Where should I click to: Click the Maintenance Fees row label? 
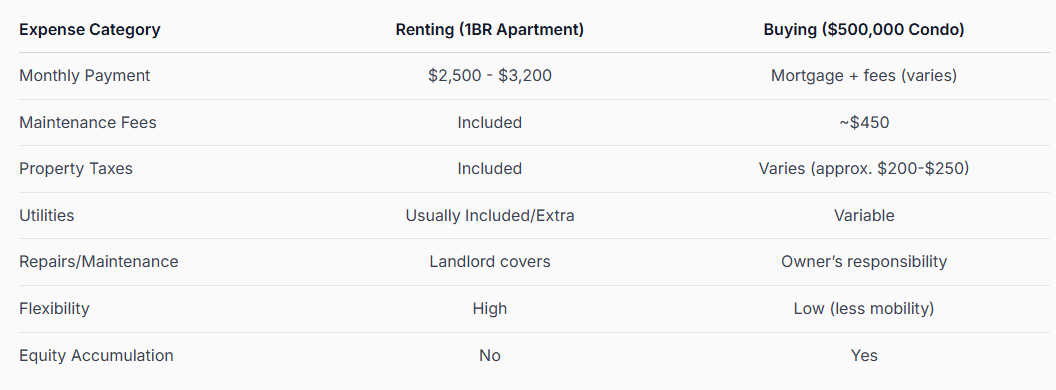point(88,123)
